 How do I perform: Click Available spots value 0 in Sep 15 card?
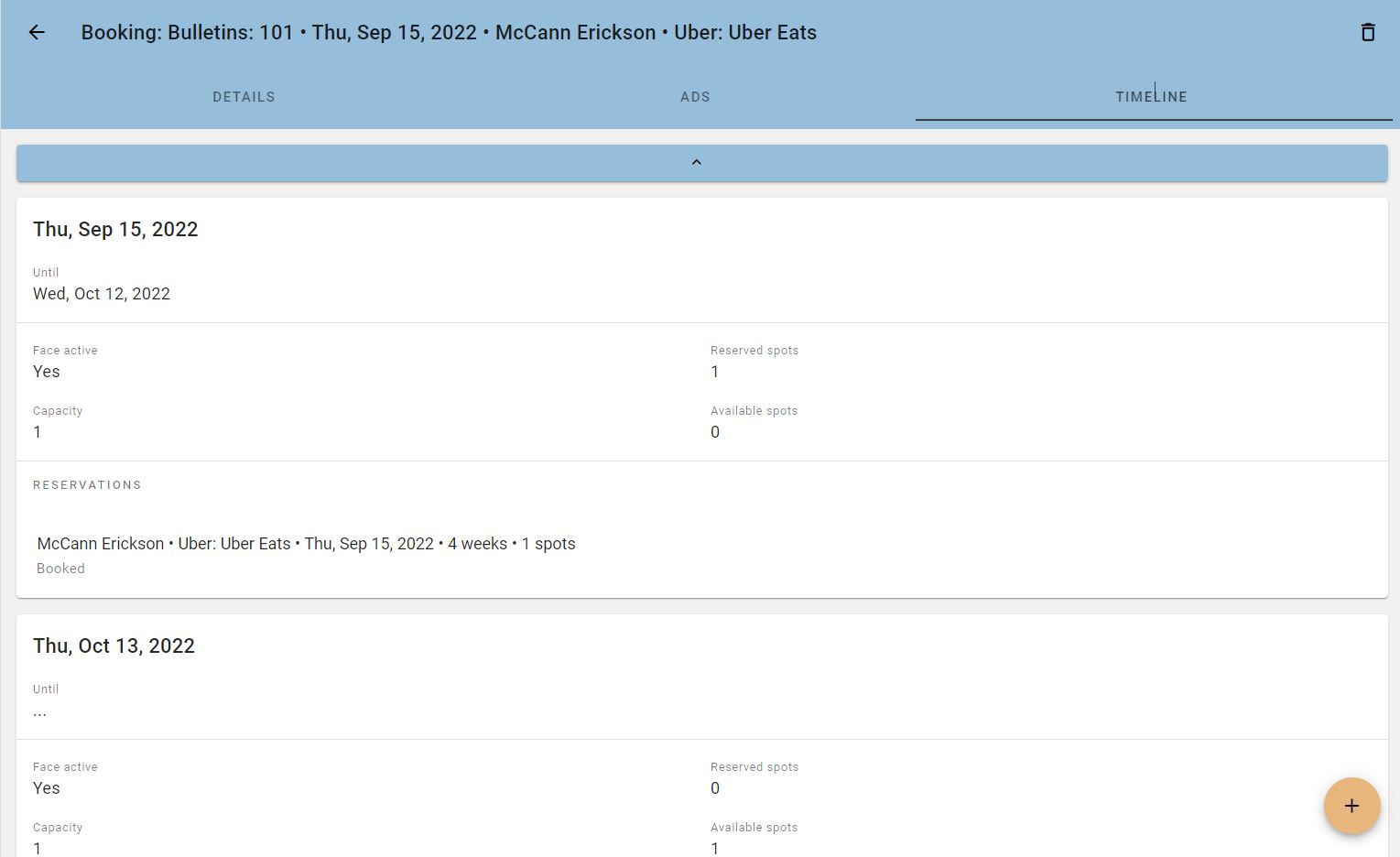click(x=715, y=432)
